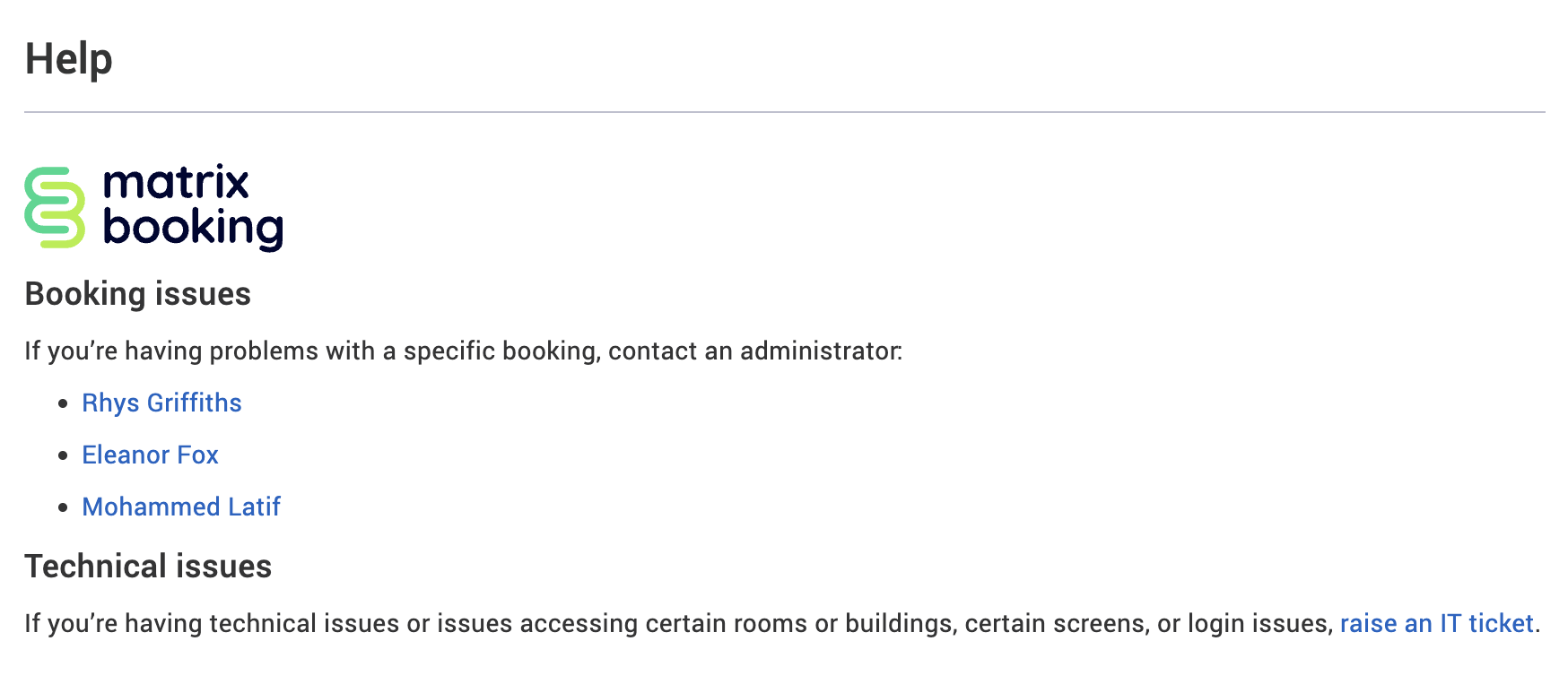Click the bullet point beside Rhys Griffiths
Screen dimensions: 1568x693
(63, 404)
